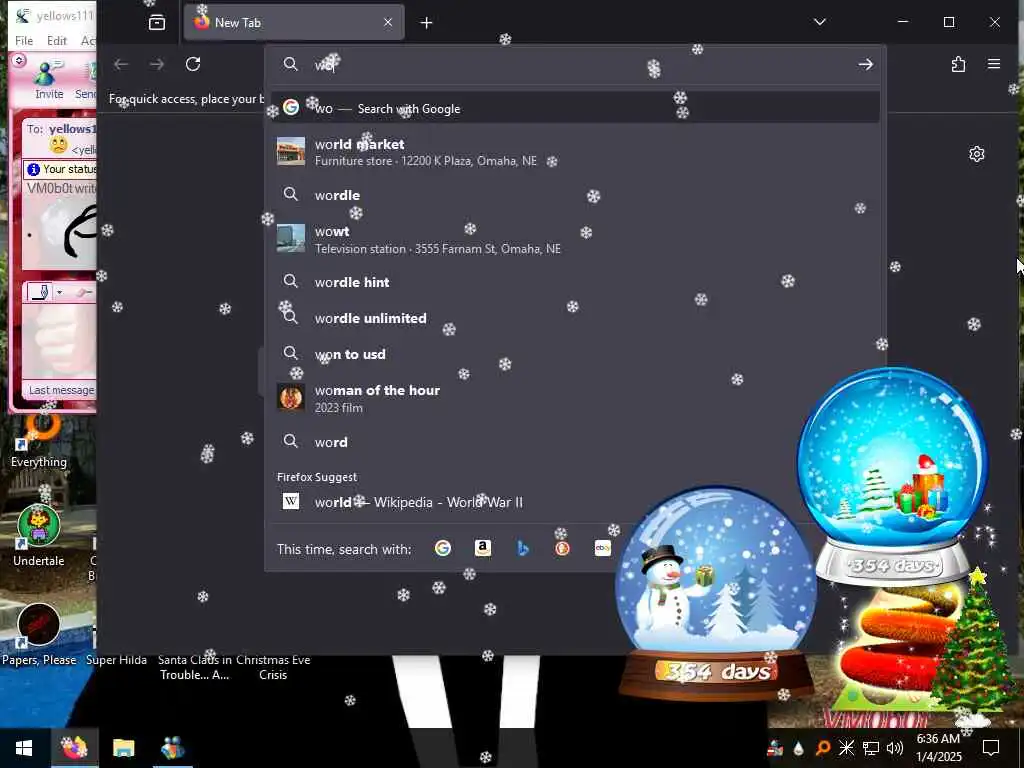Choose the 'world market' suggestion

point(575,152)
